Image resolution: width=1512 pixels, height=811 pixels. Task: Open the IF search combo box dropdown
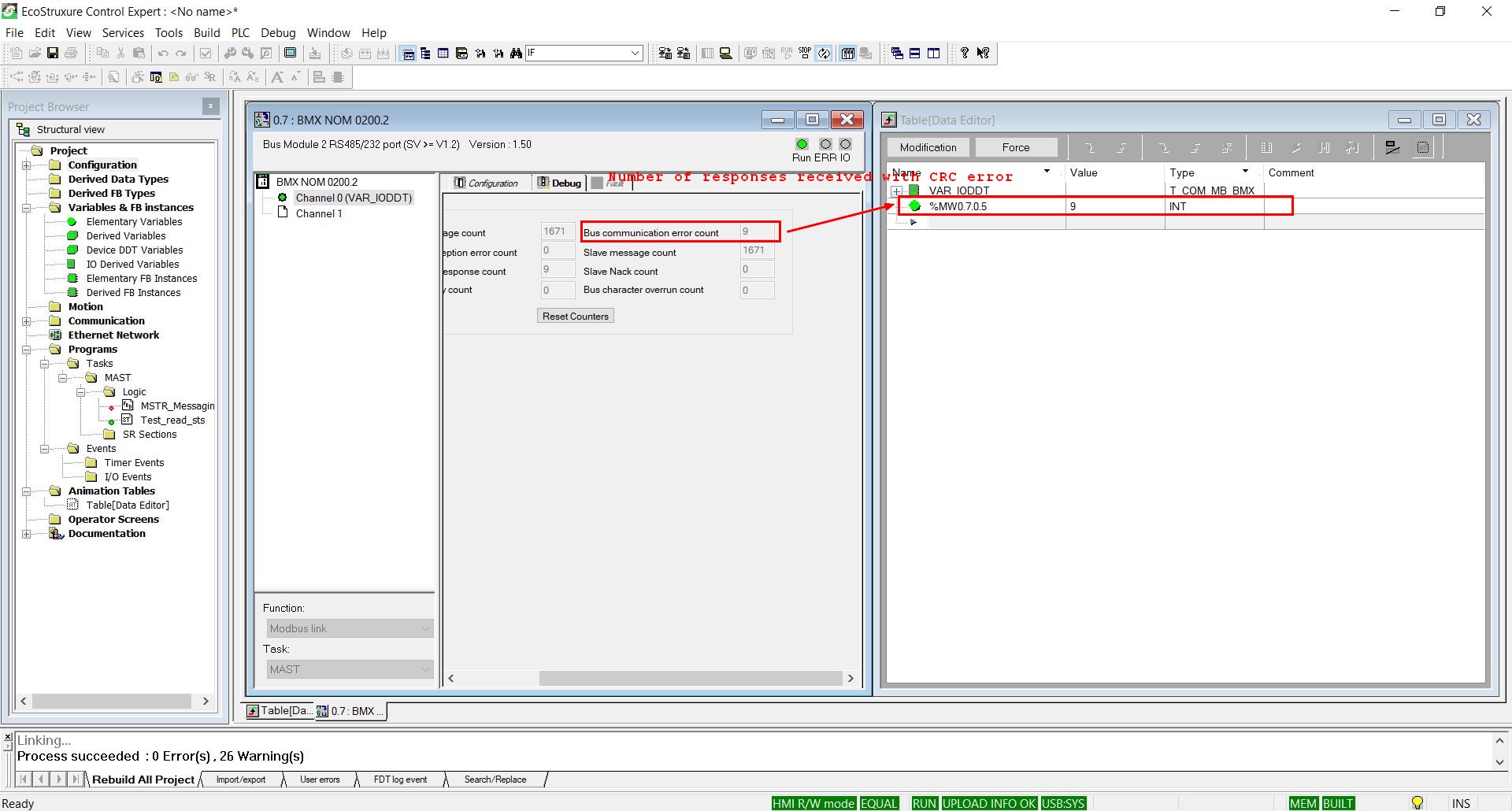pos(635,53)
